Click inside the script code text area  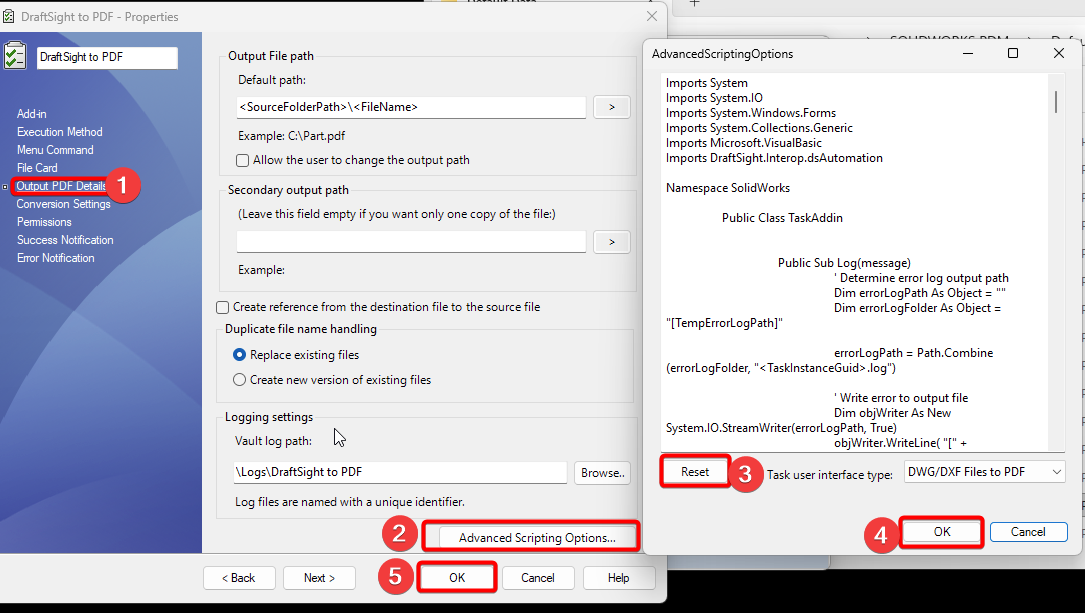pyautogui.click(x=855, y=262)
